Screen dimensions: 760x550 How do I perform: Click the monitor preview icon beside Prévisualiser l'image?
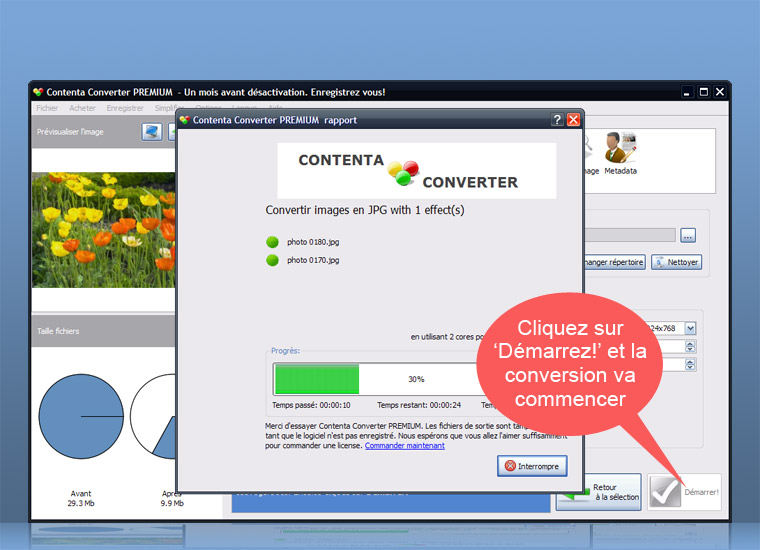152,131
